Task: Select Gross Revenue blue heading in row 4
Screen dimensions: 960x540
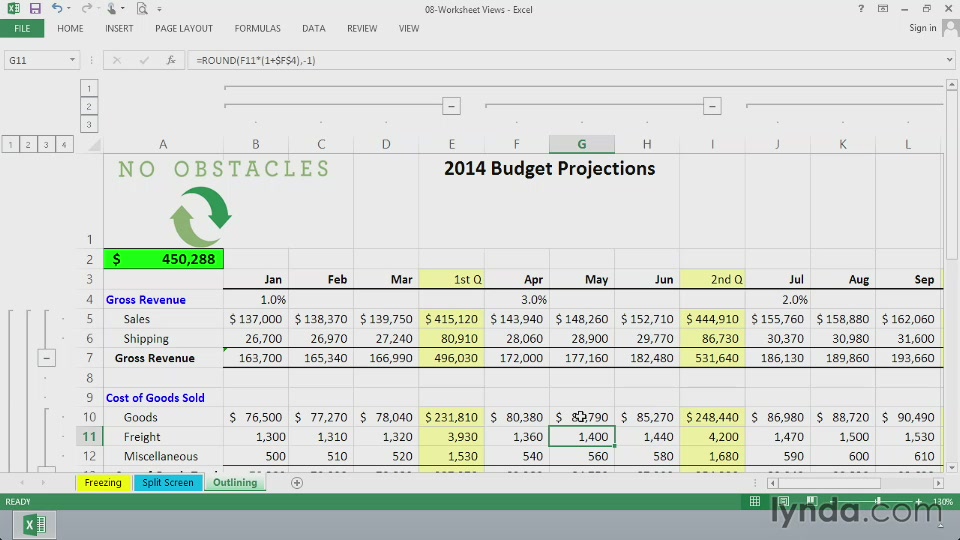Action: point(146,299)
